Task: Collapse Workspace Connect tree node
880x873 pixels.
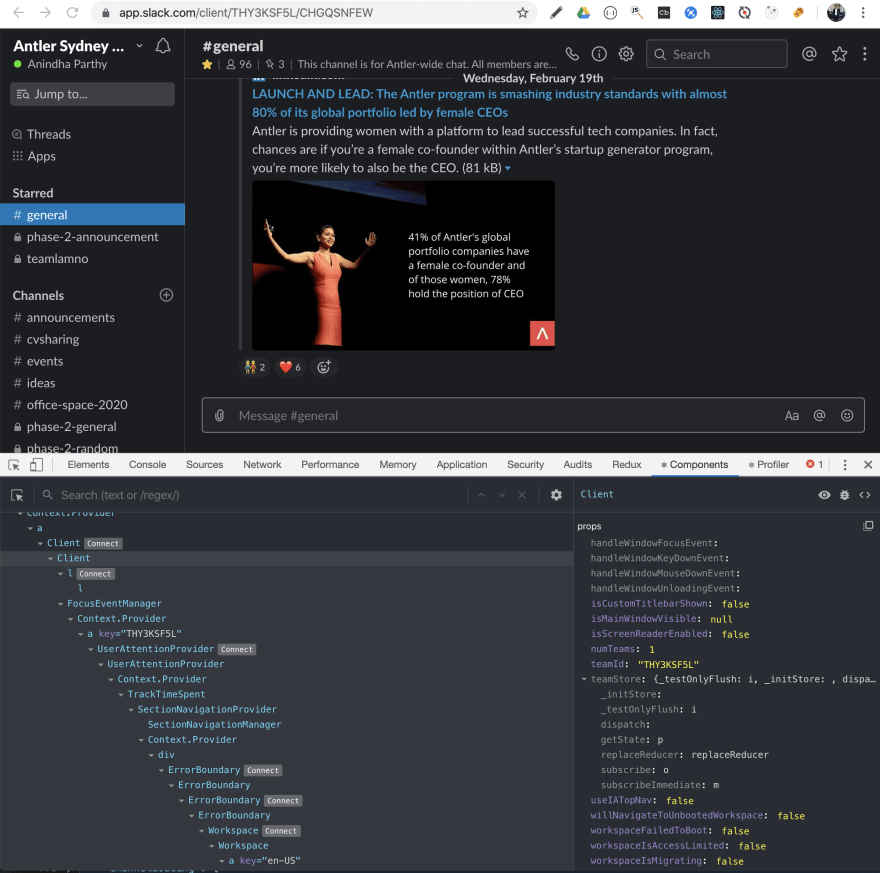Action: click(x=202, y=831)
